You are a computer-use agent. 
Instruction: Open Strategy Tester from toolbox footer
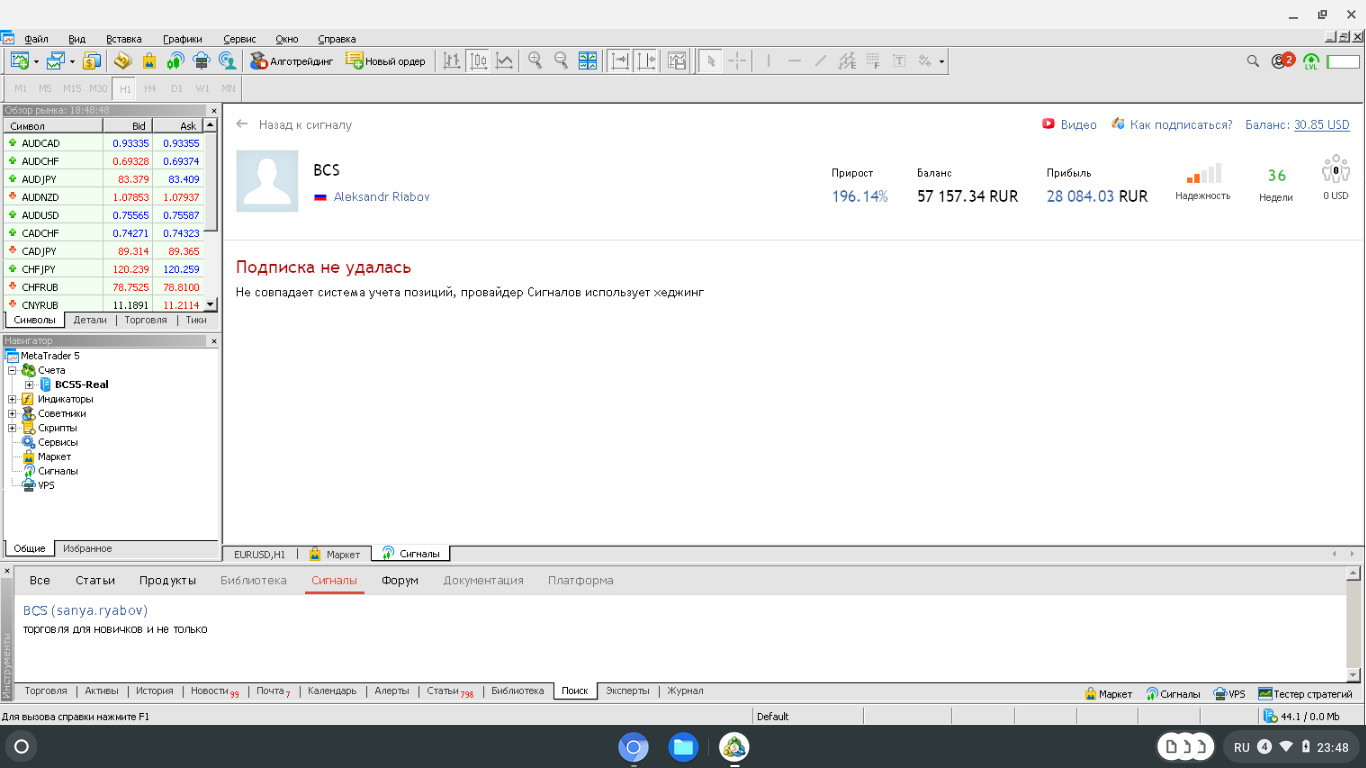click(1305, 693)
